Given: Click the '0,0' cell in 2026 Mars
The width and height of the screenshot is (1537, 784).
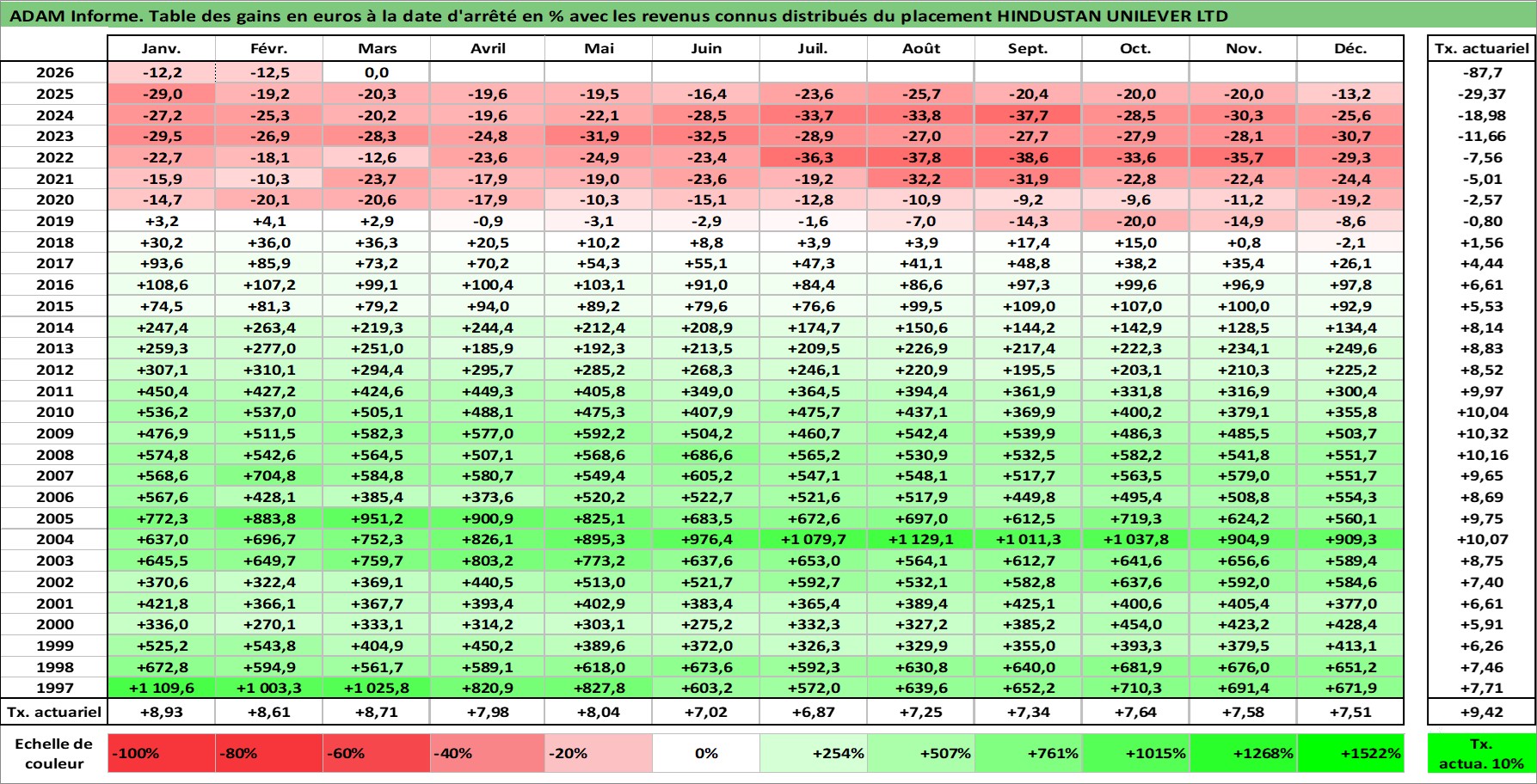Looking at the screenshot, I should [x=377, y=73].
